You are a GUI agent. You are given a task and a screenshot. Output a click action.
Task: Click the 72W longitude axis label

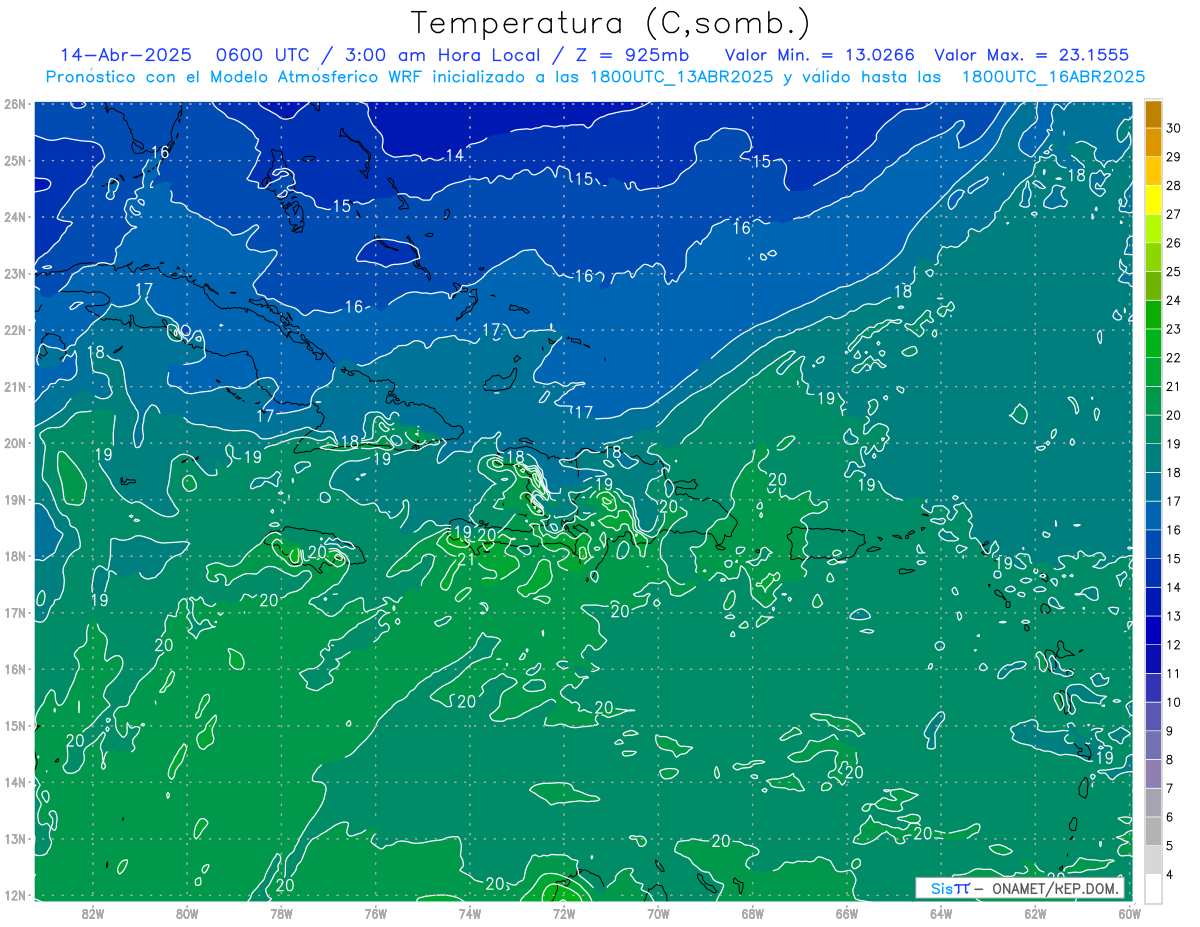pos(564,913)
